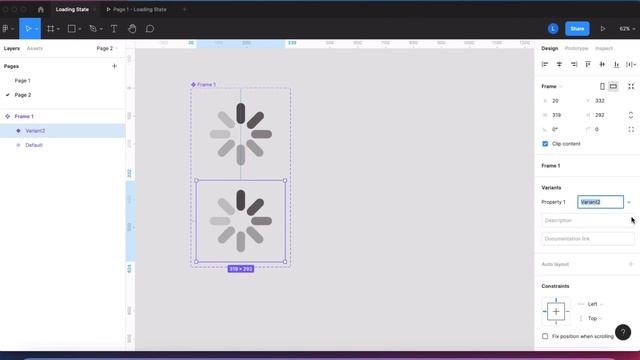Edit the width field 319
Screen dimensions: 640x360
pyautogui.click(x=562, y=115)
